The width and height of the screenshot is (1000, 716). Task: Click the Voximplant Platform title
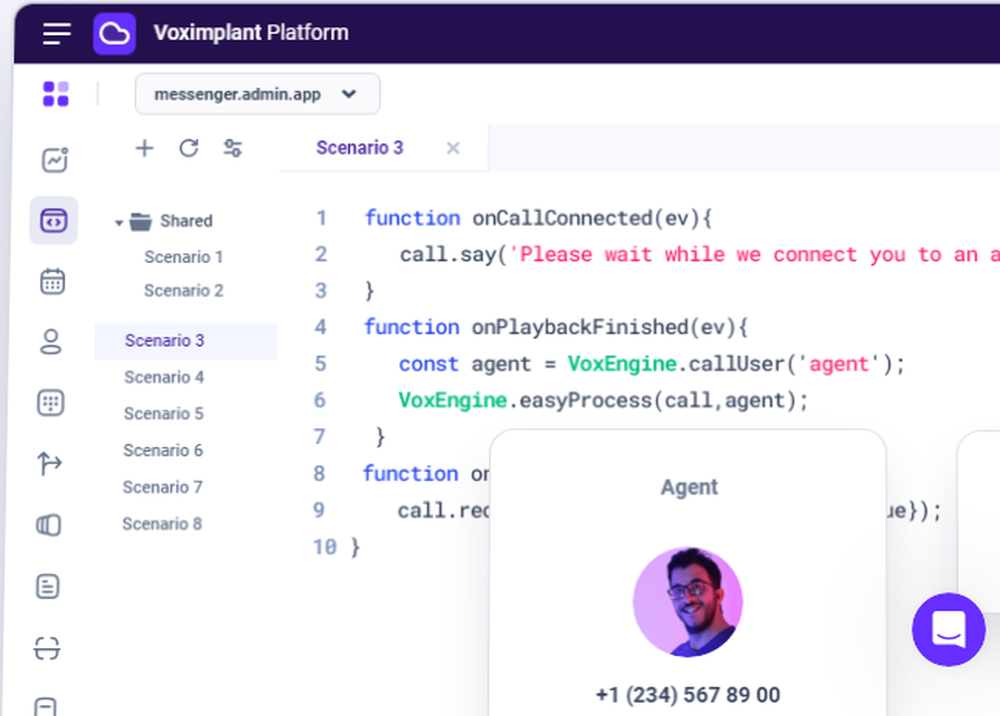[x=251, y=33]
